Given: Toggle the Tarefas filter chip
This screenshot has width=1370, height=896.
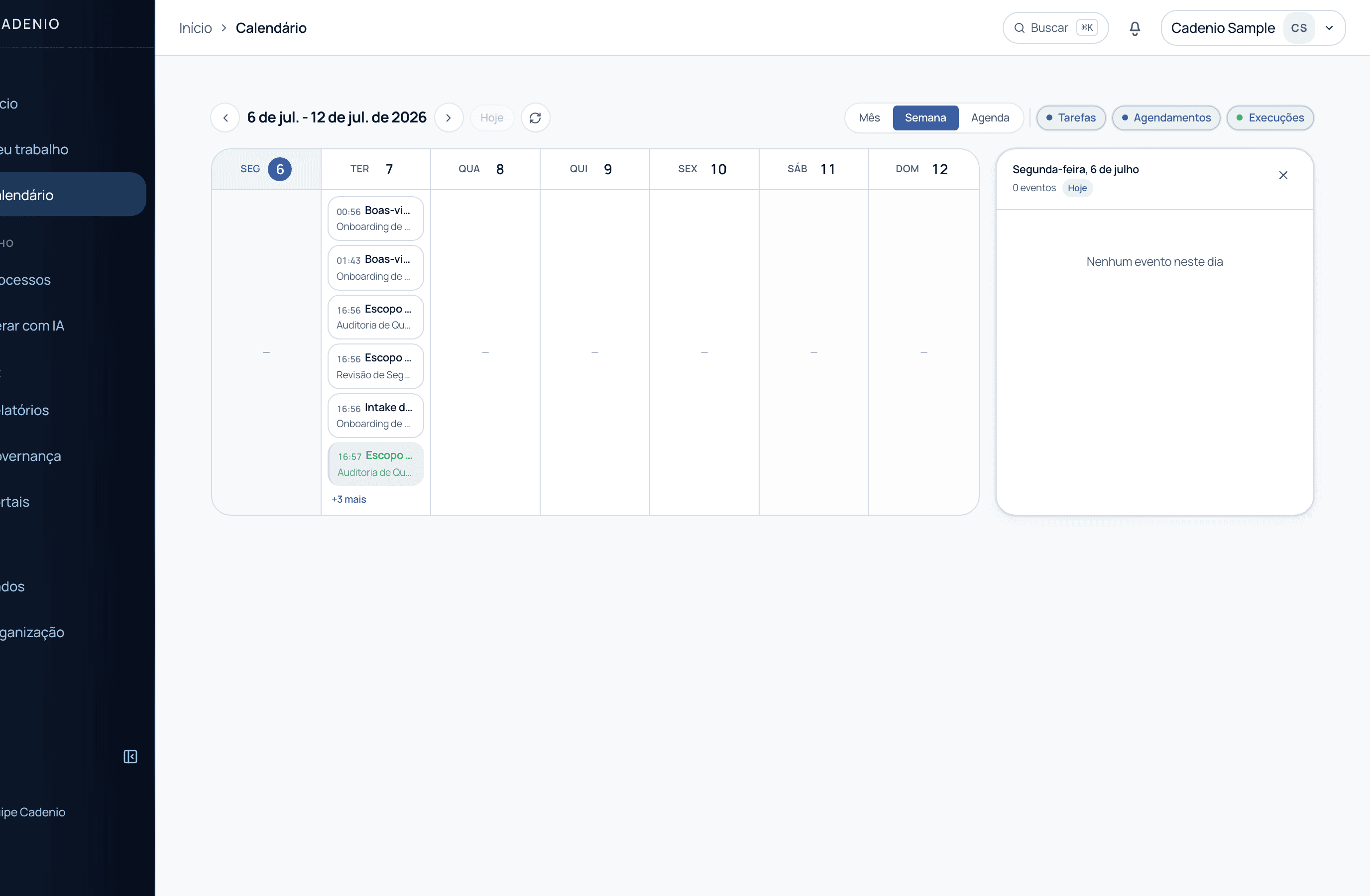Looking at the screenshot, I should 1071,118.
